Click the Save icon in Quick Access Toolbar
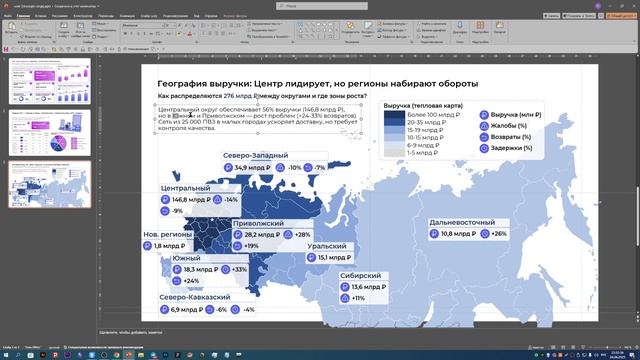This screenshot has height=360, width=640. pyautogui.click(x=6, y=49)
